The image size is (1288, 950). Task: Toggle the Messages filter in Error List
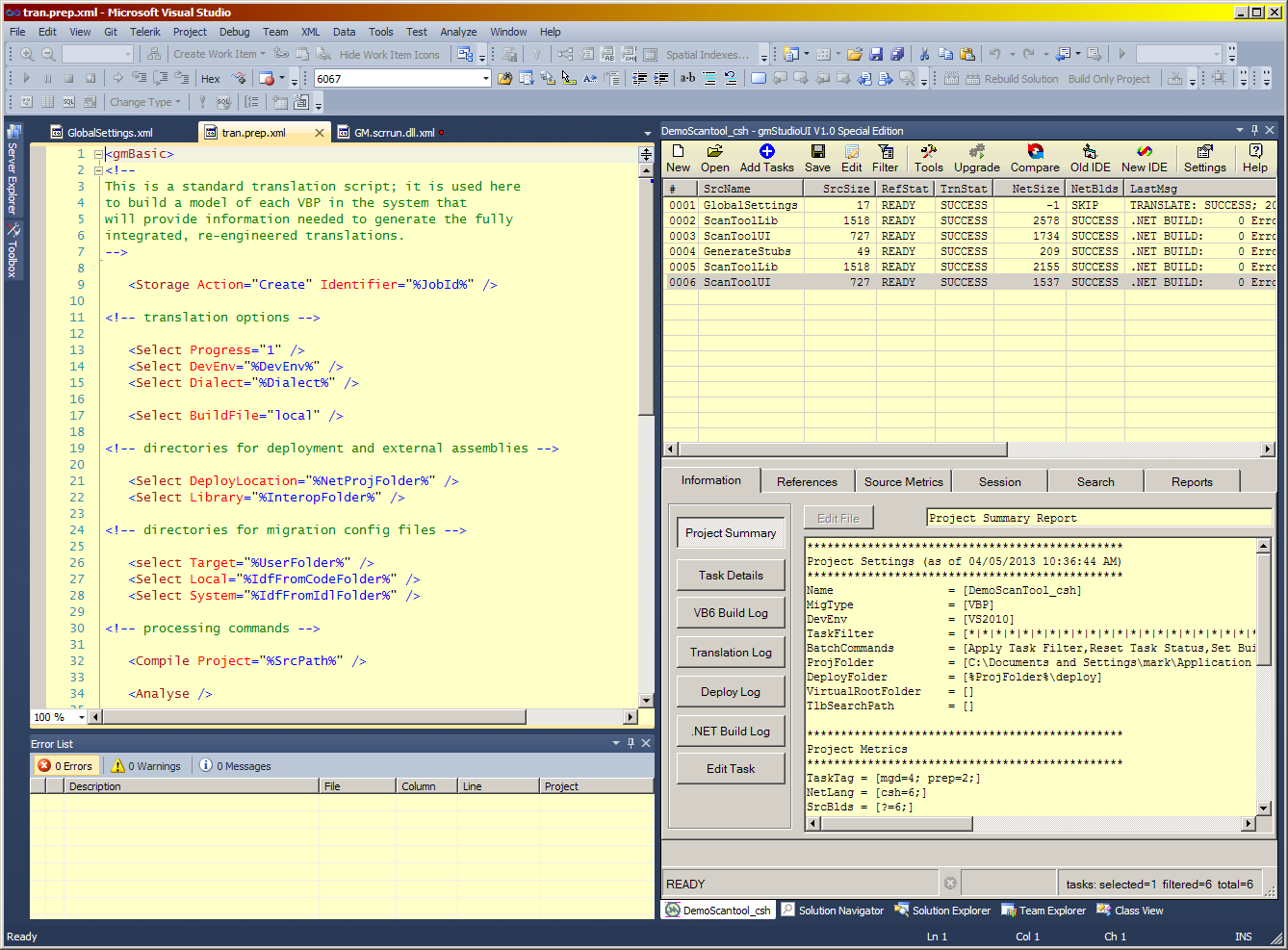tap(236, 766)
